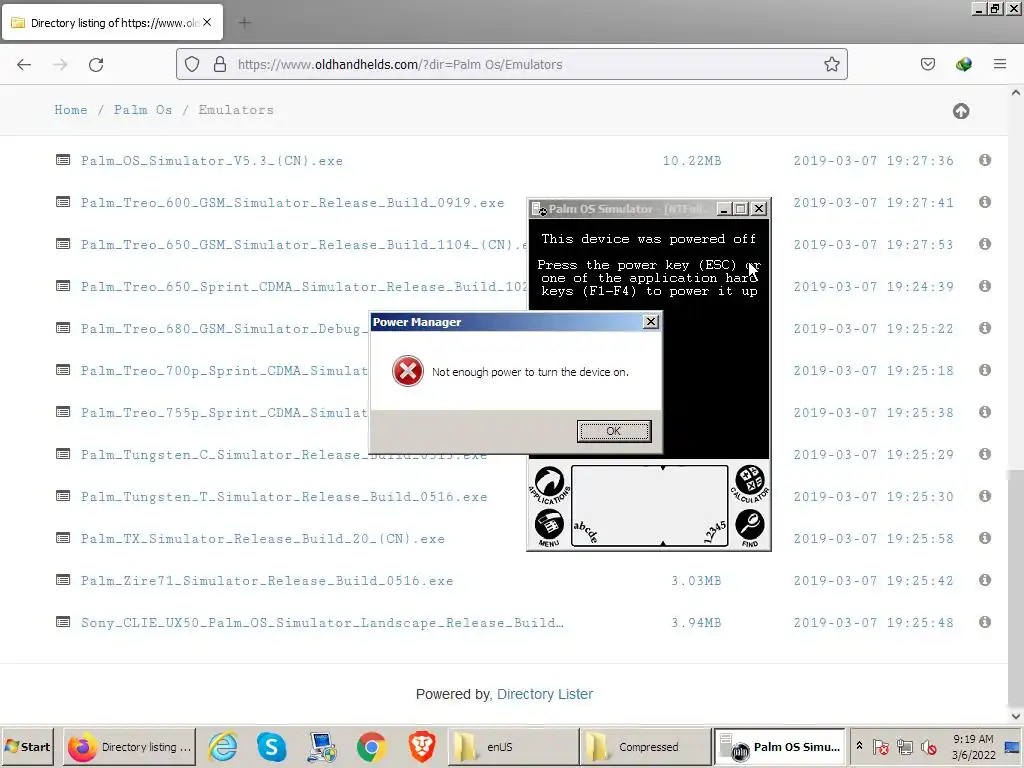
Task: Download Sony_CLIE_UX50 Landscape simulator file
Action: coord(322,622)
